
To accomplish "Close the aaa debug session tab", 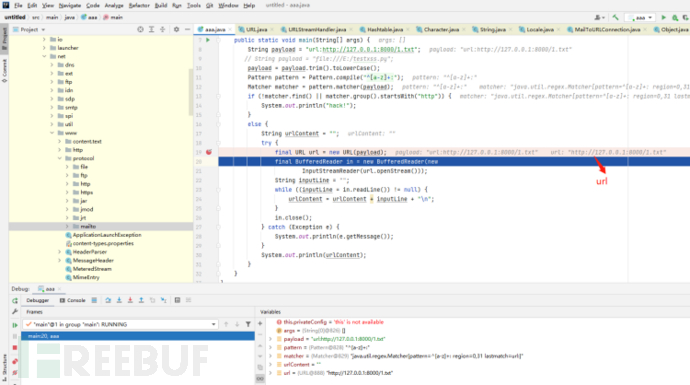I will point(59,289).
